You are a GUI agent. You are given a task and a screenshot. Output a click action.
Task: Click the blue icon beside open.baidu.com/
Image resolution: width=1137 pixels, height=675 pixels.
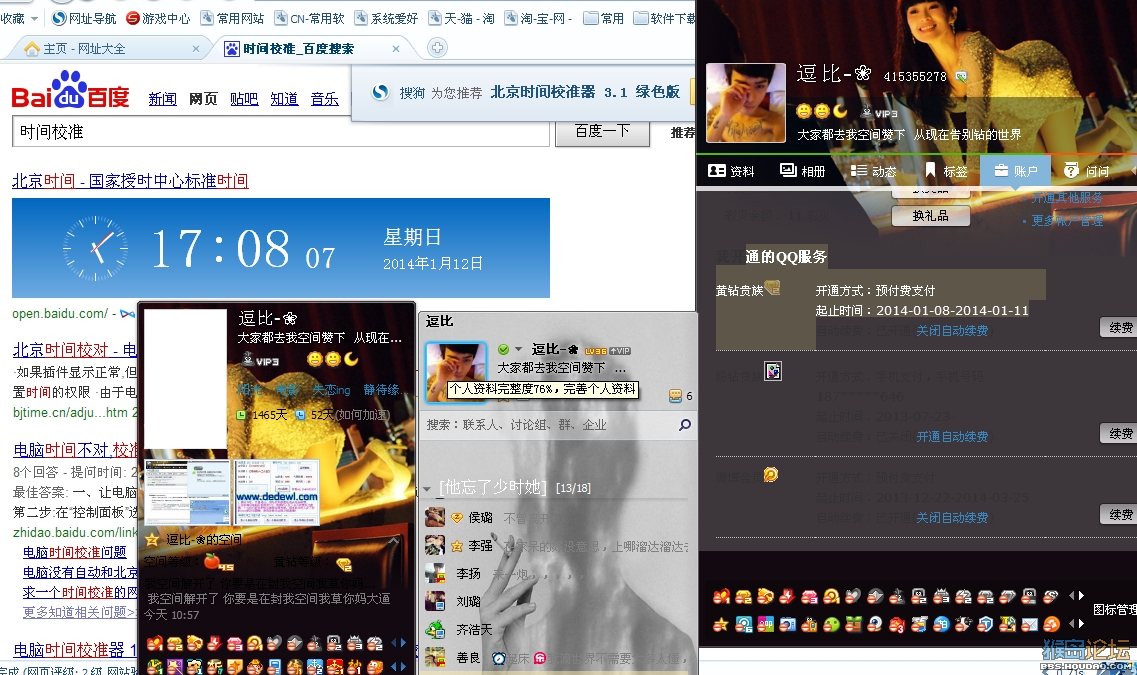click(128, 314)
